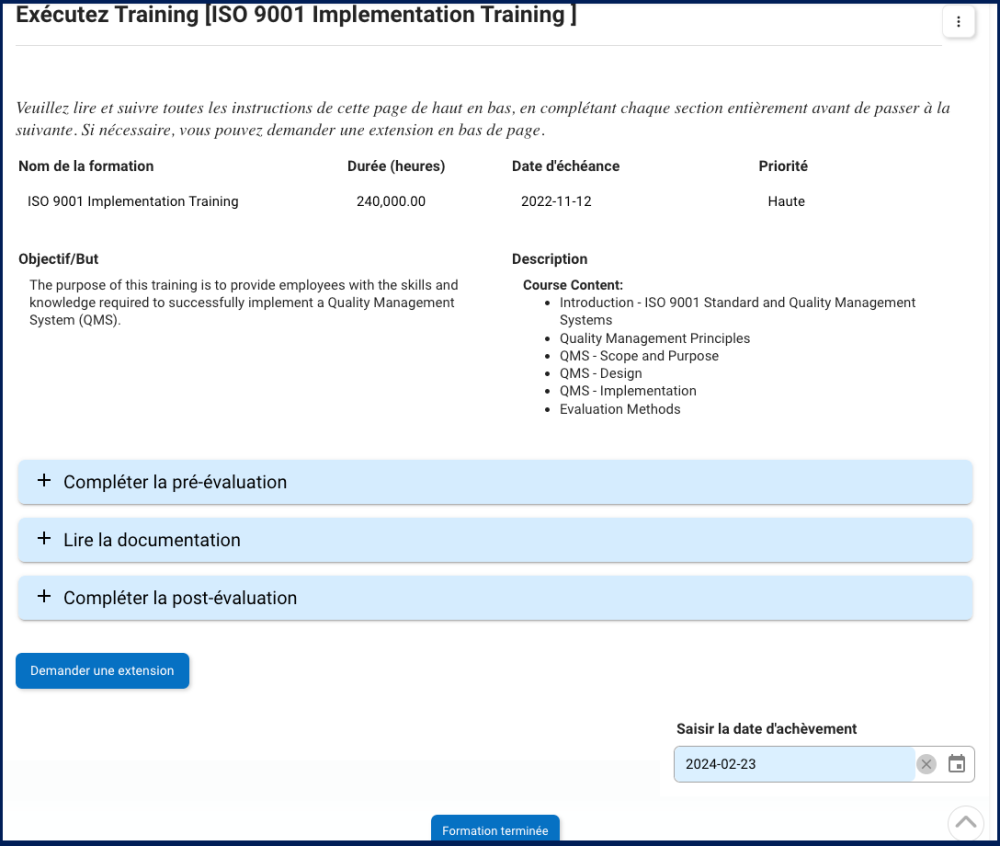The height and width of the screenshot is (846, 1000).
Task: Click the Nom de la formation header
Action: [86, 166]
